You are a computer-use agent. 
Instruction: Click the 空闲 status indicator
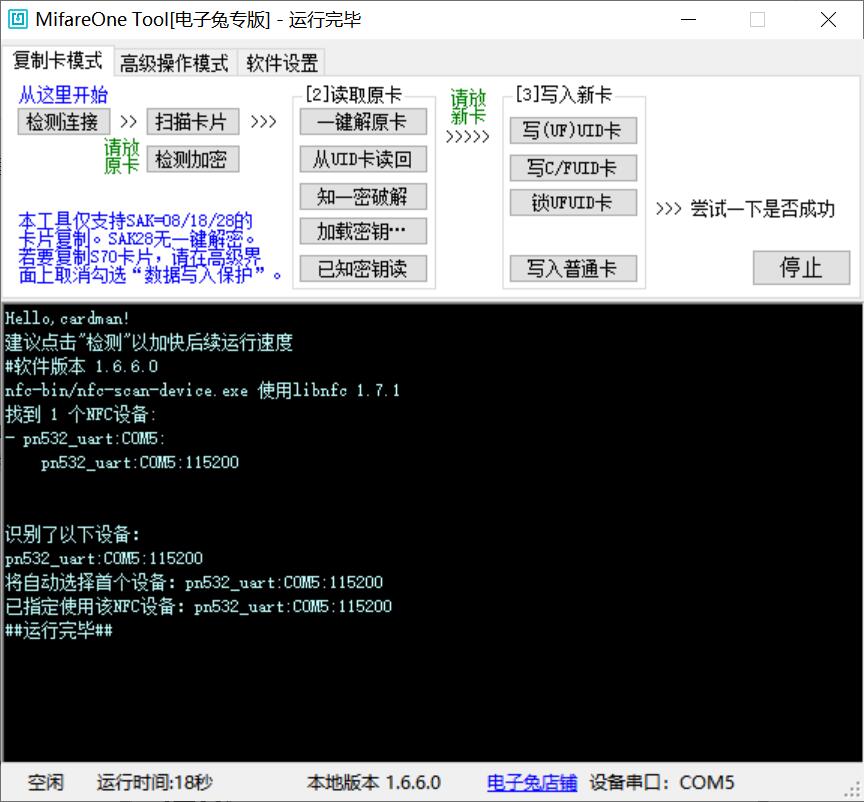(x=46, y=783)
